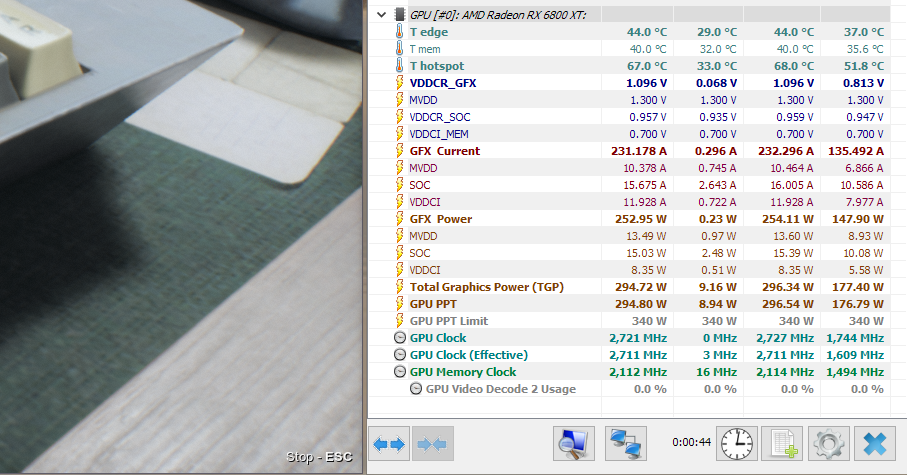Click the GPU chip icon beside Radeon RX 6800 XT
This screenshot has height=475, width=907.
coord(400,14)
